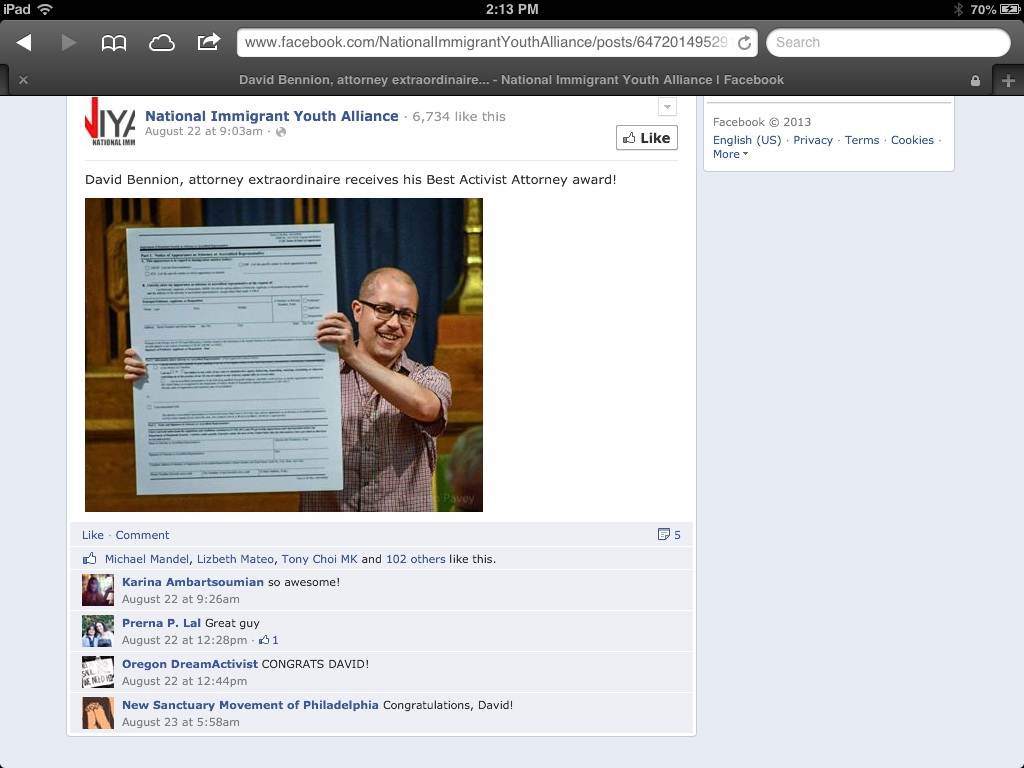Go back with the Safari back arrow
1024x768 pixels.
[x=24, y=42]
